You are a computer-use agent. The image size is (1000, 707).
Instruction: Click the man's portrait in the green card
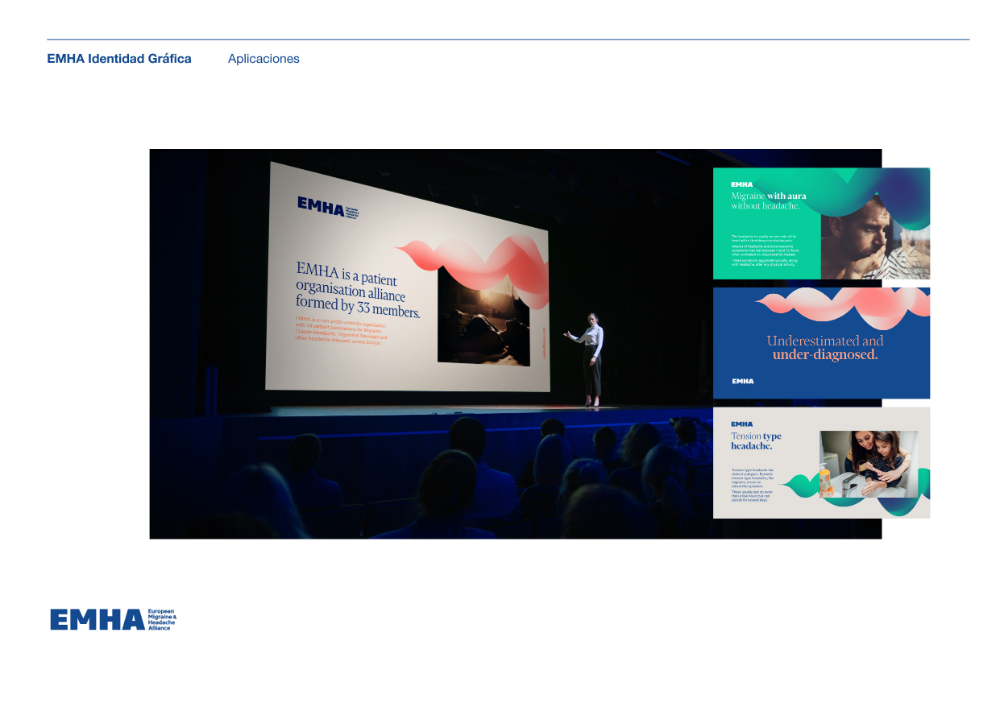tap(874, 238)
